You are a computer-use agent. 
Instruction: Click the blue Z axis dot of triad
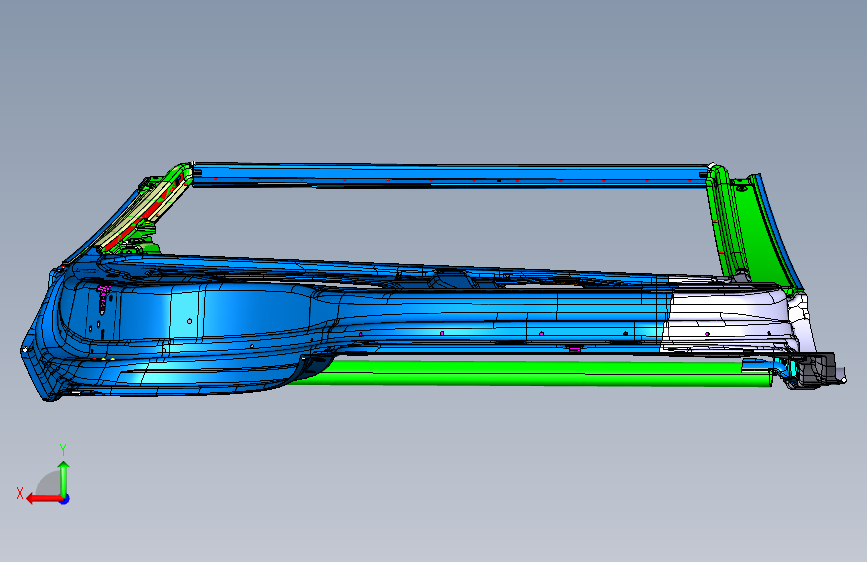65,499
